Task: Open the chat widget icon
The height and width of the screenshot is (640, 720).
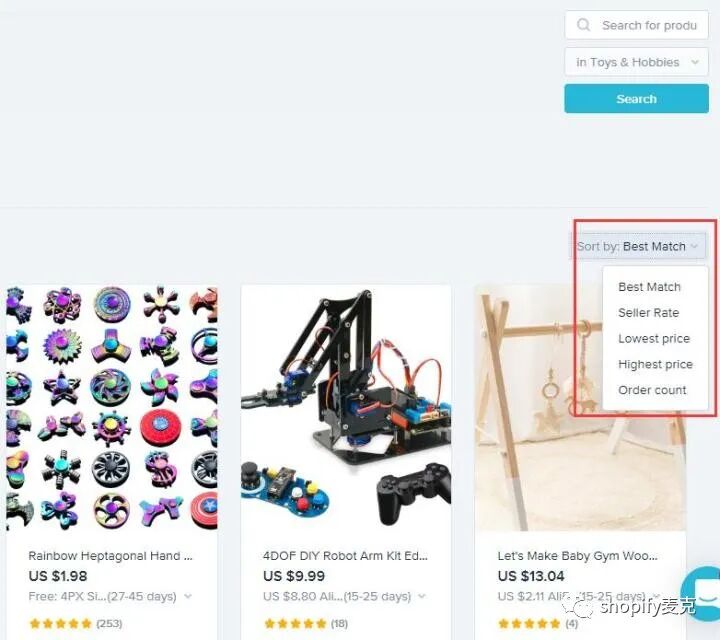Action: [x=702, y=592]
